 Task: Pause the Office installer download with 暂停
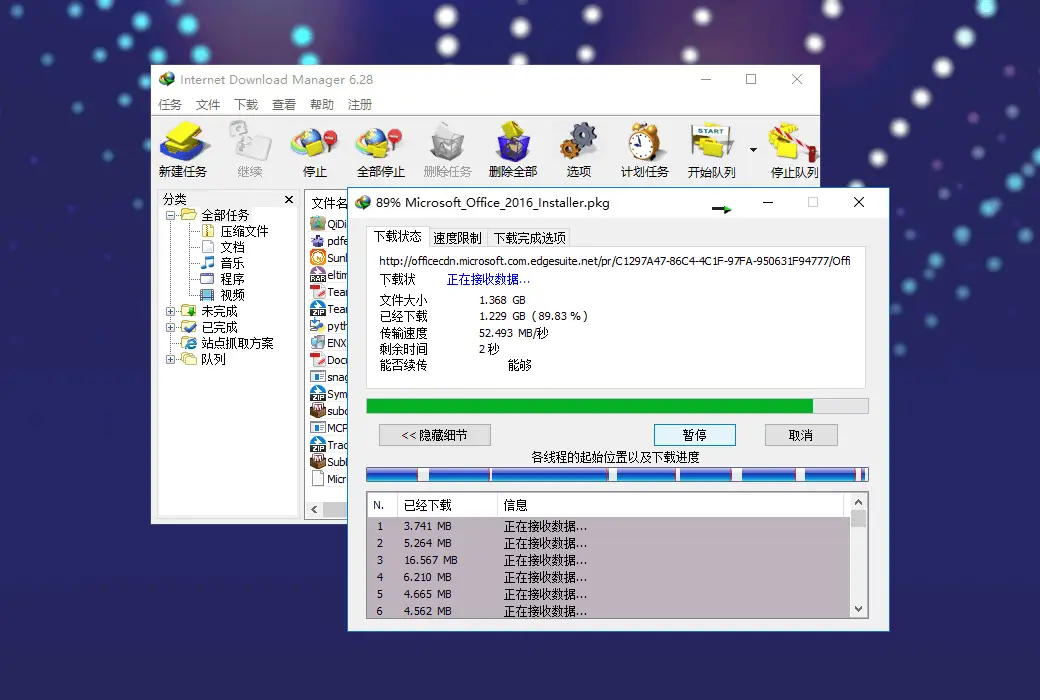pyautogui.click(x=694, y=434)
